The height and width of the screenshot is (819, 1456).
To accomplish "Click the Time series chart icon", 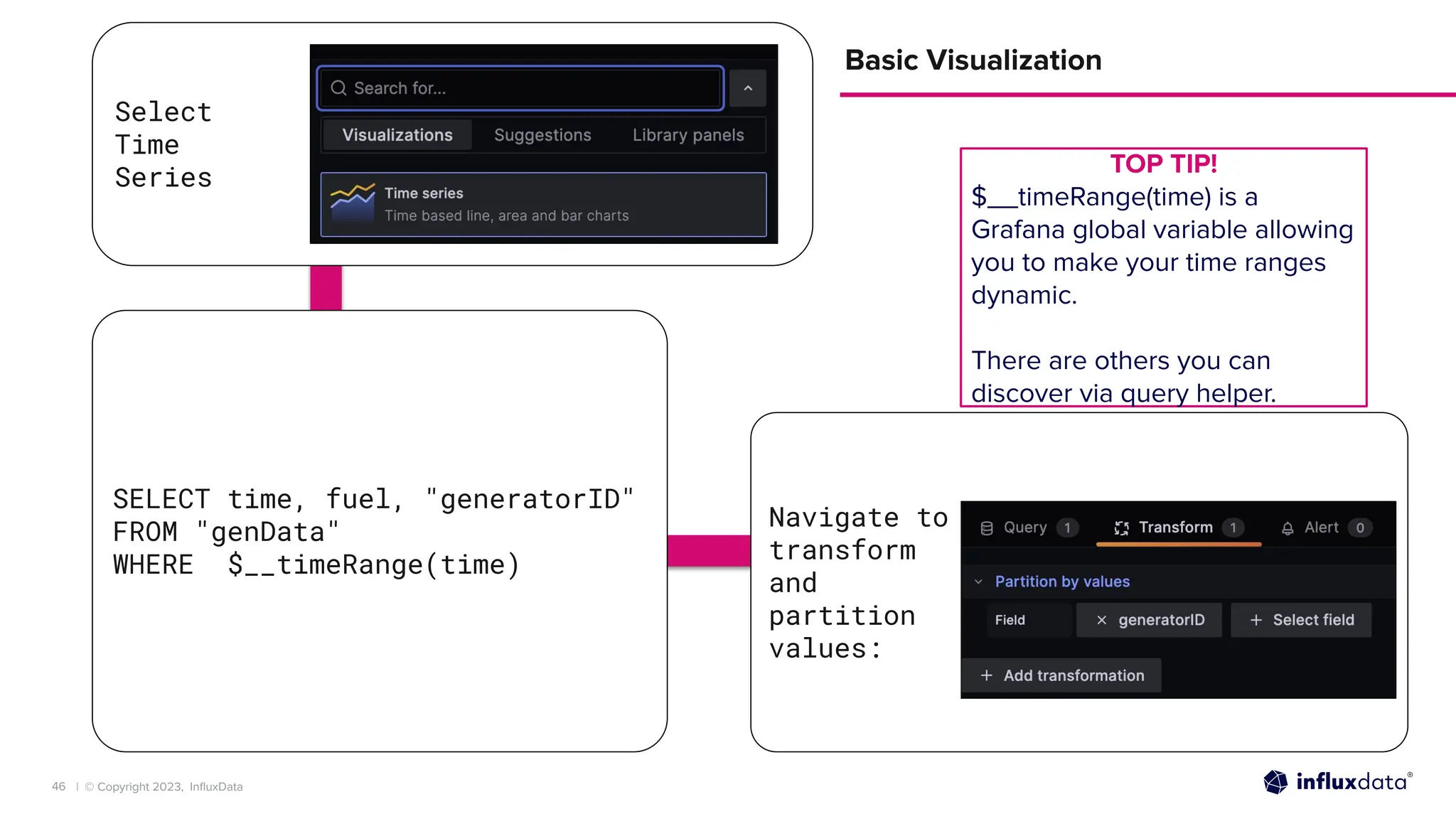I will tap(353, 203).
